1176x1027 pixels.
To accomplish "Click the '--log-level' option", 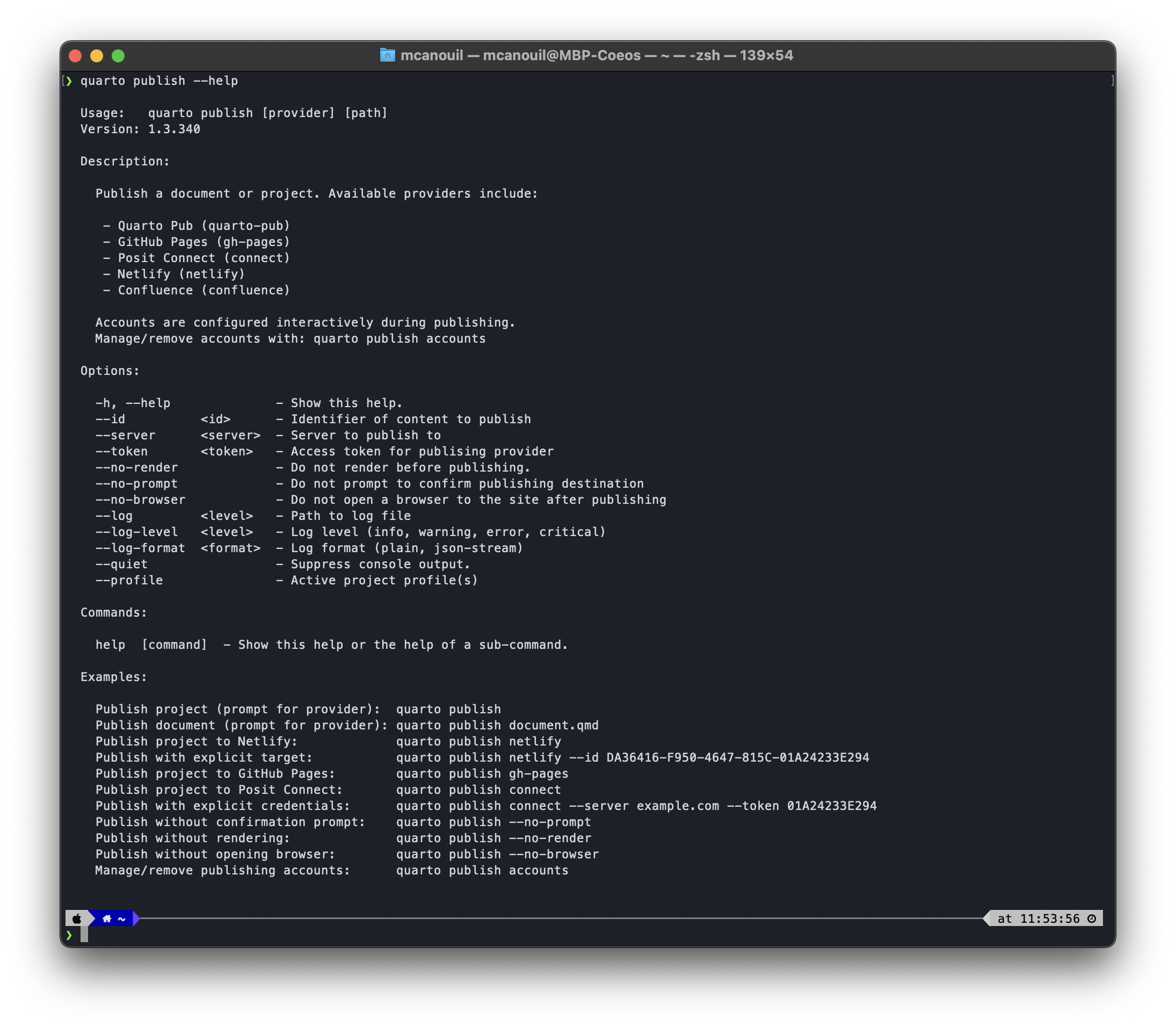I will (x=136, y=532).
